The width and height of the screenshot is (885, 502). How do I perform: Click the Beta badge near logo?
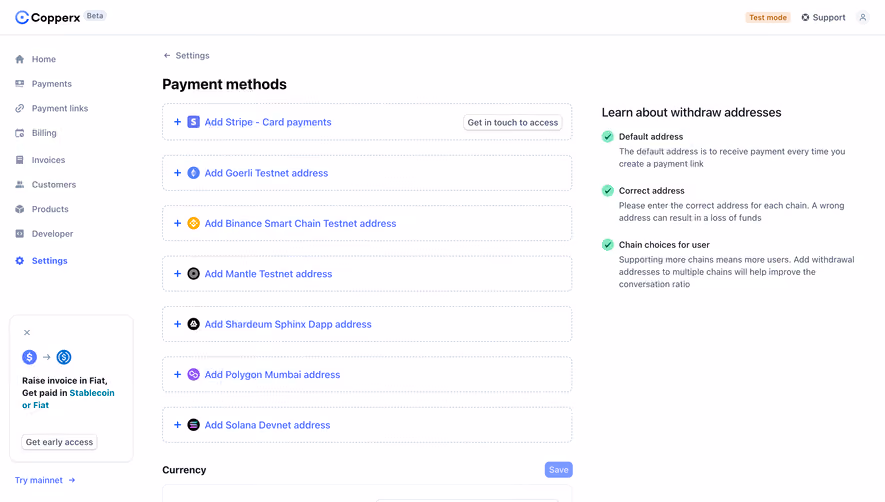coord(95,16)
